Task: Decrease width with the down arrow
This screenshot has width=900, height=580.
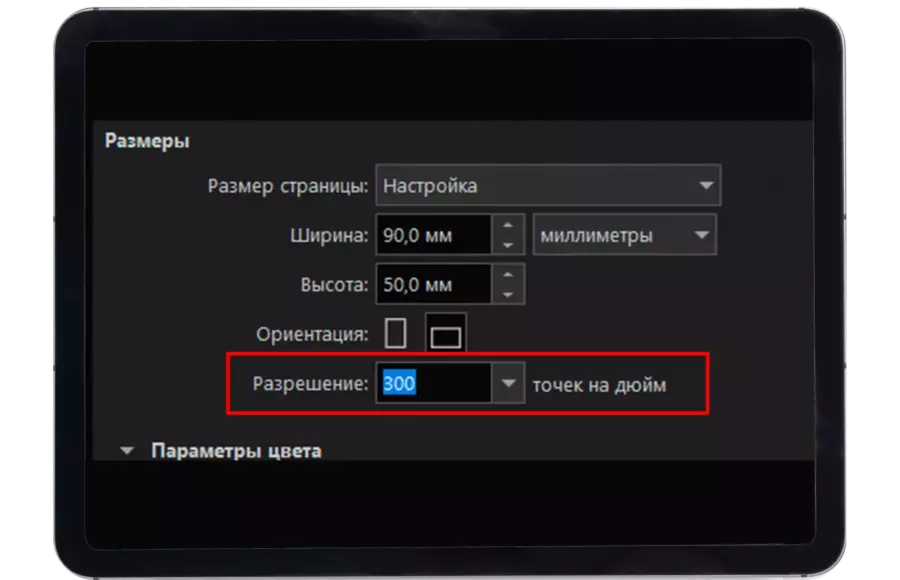Action: point(508,245)
